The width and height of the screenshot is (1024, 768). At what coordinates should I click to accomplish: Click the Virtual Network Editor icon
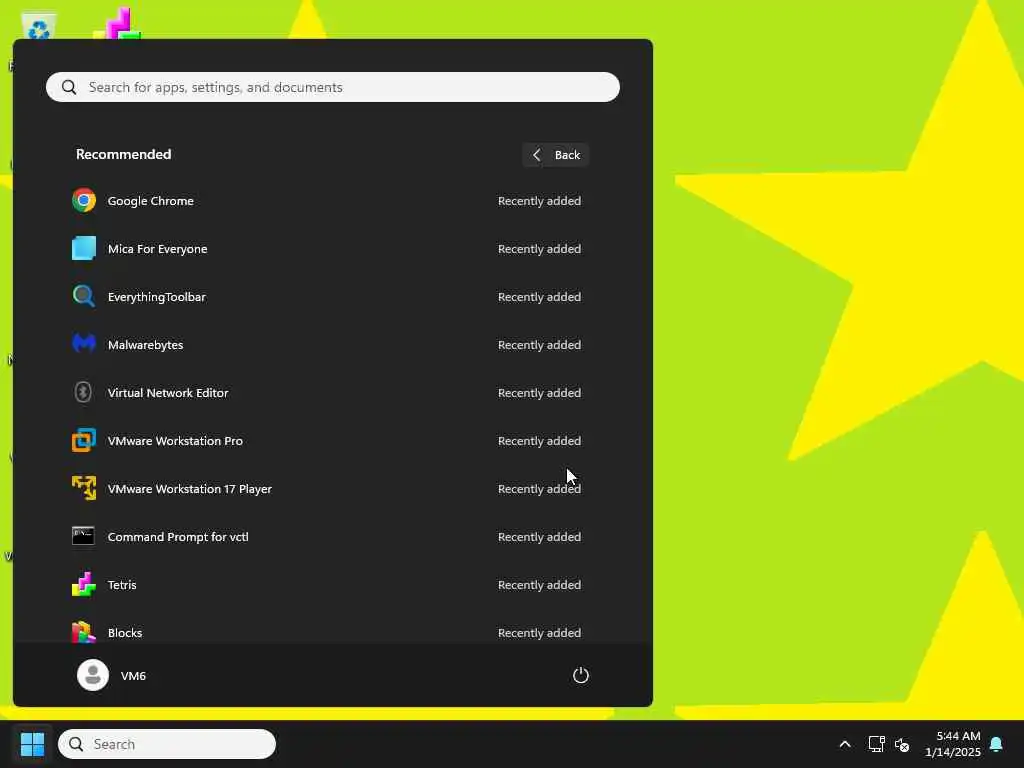pyautogui.click(x=84, y=392)
